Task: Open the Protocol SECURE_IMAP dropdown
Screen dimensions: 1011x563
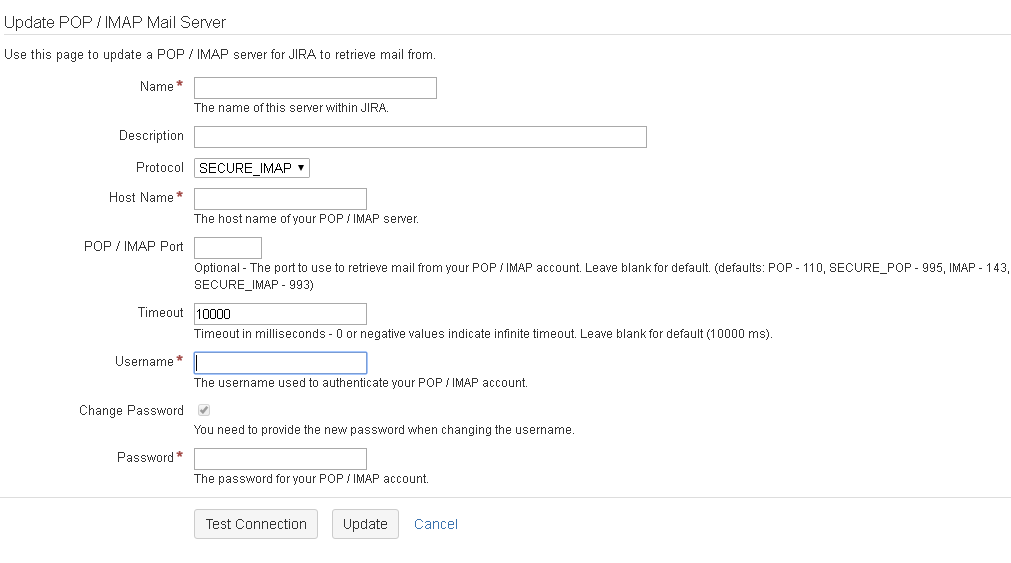Action: pyautogui.click(x=251, y=168)
